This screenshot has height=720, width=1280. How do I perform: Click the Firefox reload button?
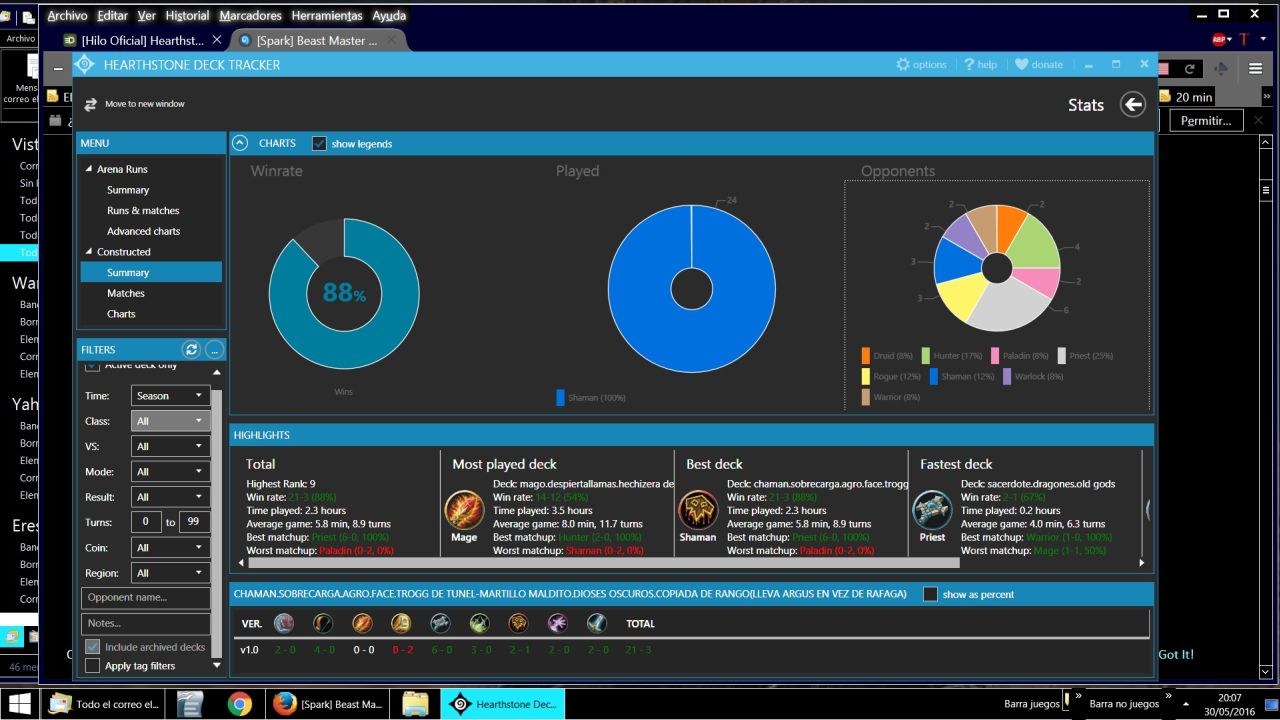1189,68
